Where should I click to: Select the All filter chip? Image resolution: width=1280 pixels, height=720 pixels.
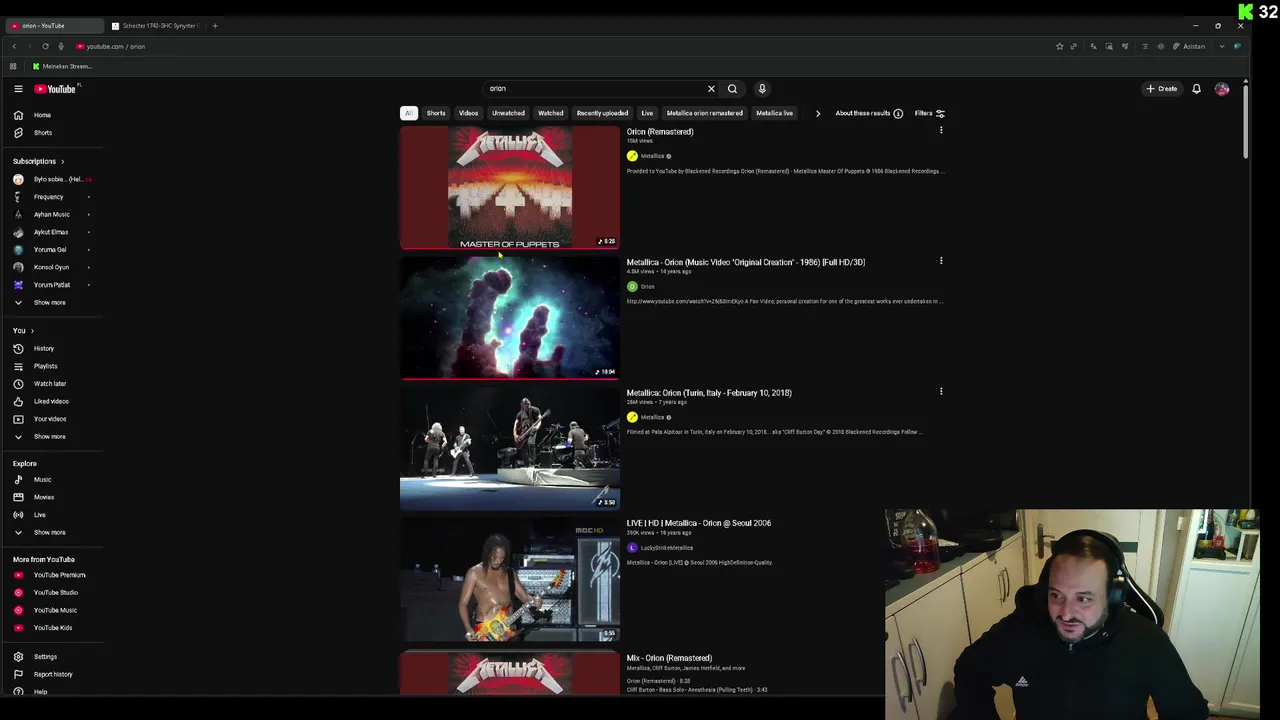[408, 113]
